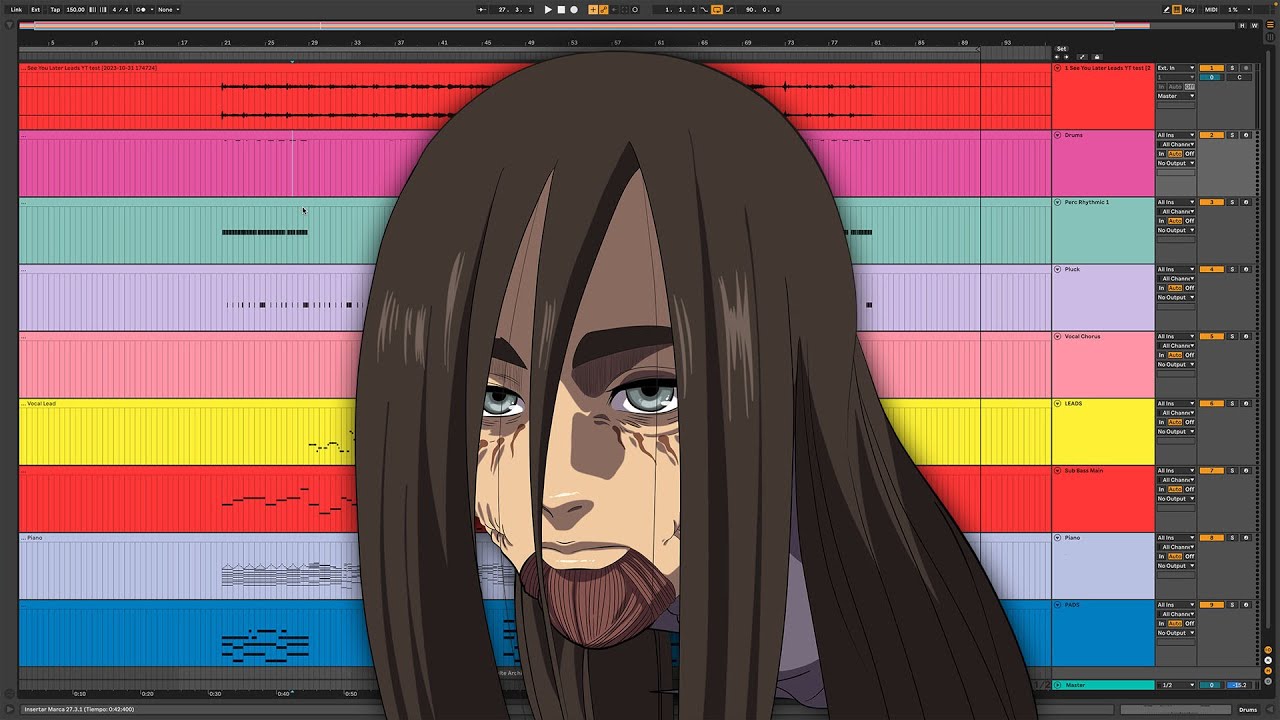Click the Tap tempo button

click(x=55, y=9)
